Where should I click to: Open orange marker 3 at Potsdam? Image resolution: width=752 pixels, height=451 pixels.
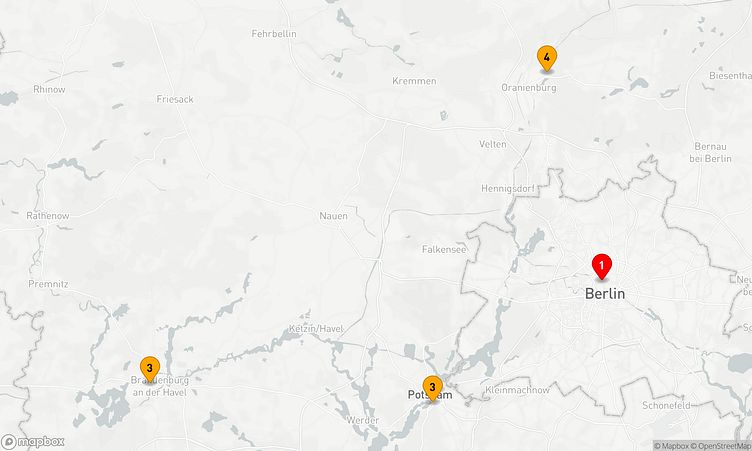point(432,388)
